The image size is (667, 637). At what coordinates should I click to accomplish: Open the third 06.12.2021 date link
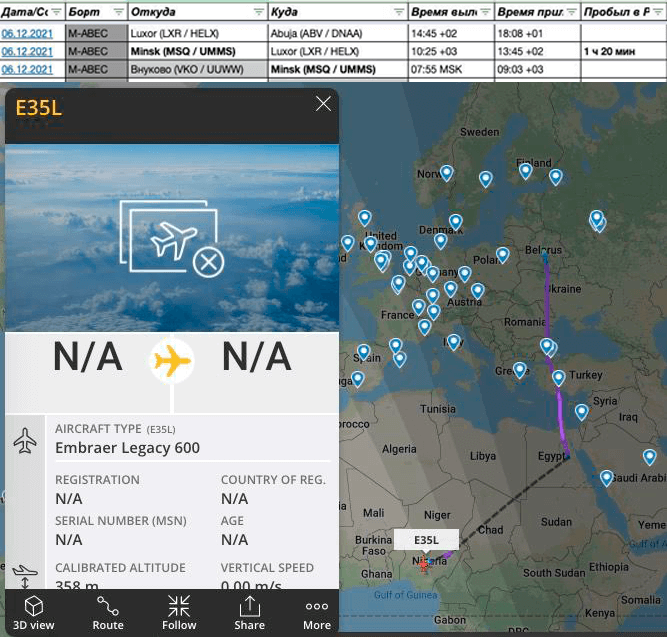click(28, 69)
